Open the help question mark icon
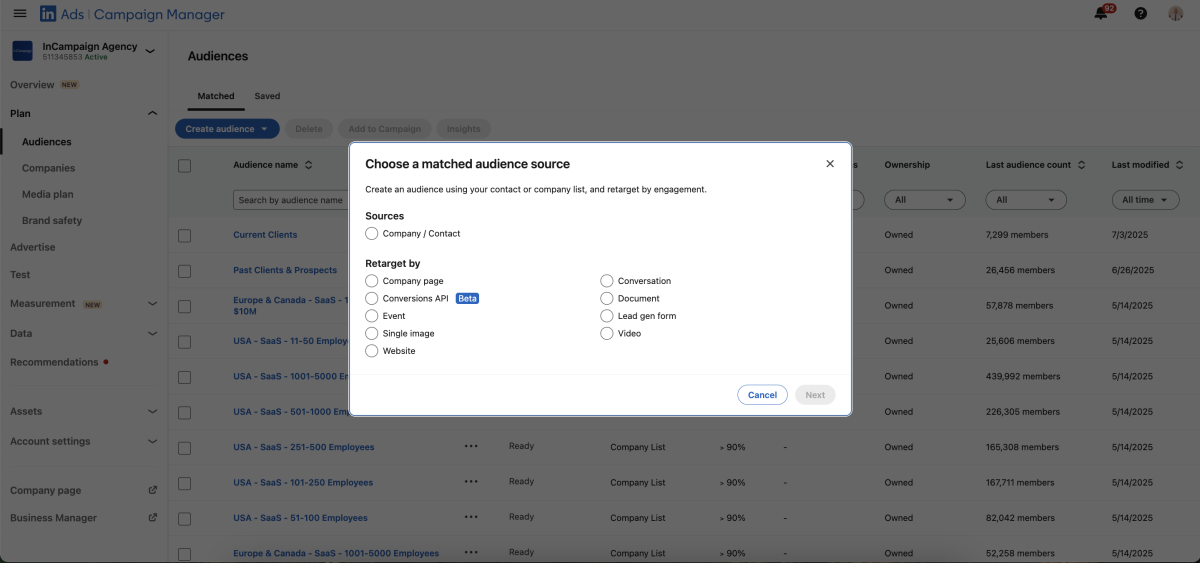The width and height of the screenshot is (1200, 563). click(1141, 14)
